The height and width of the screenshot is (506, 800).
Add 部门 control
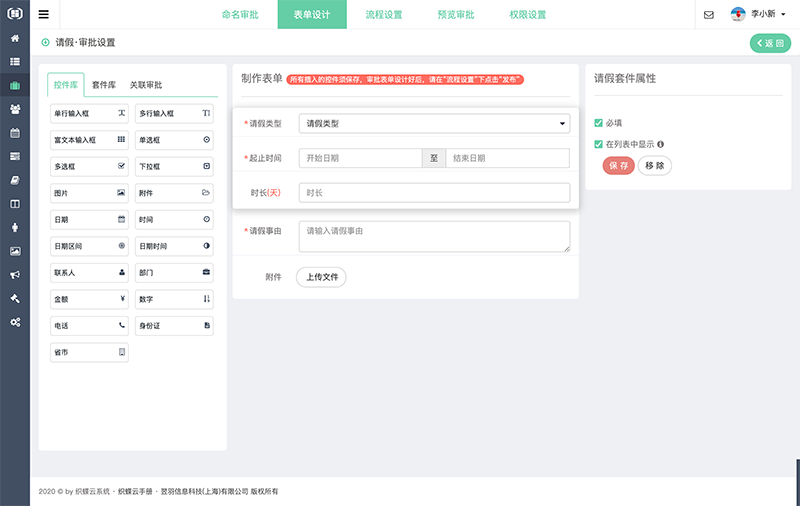pyautogui.click(x=174, y=272)
